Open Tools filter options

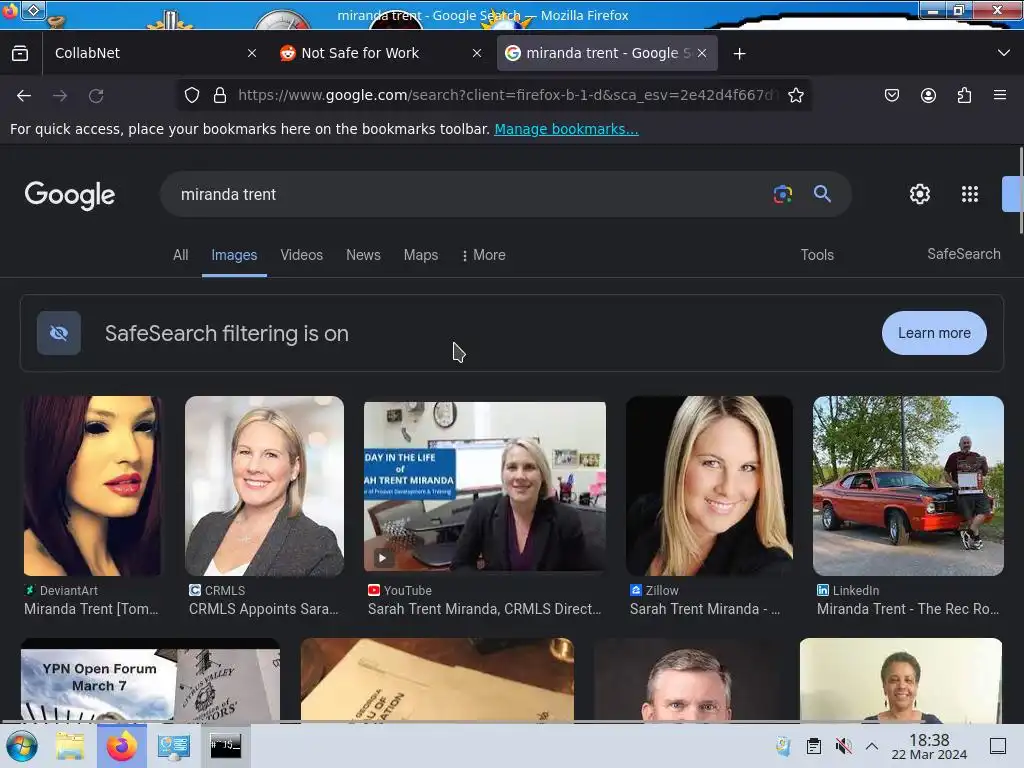(817, 255)
